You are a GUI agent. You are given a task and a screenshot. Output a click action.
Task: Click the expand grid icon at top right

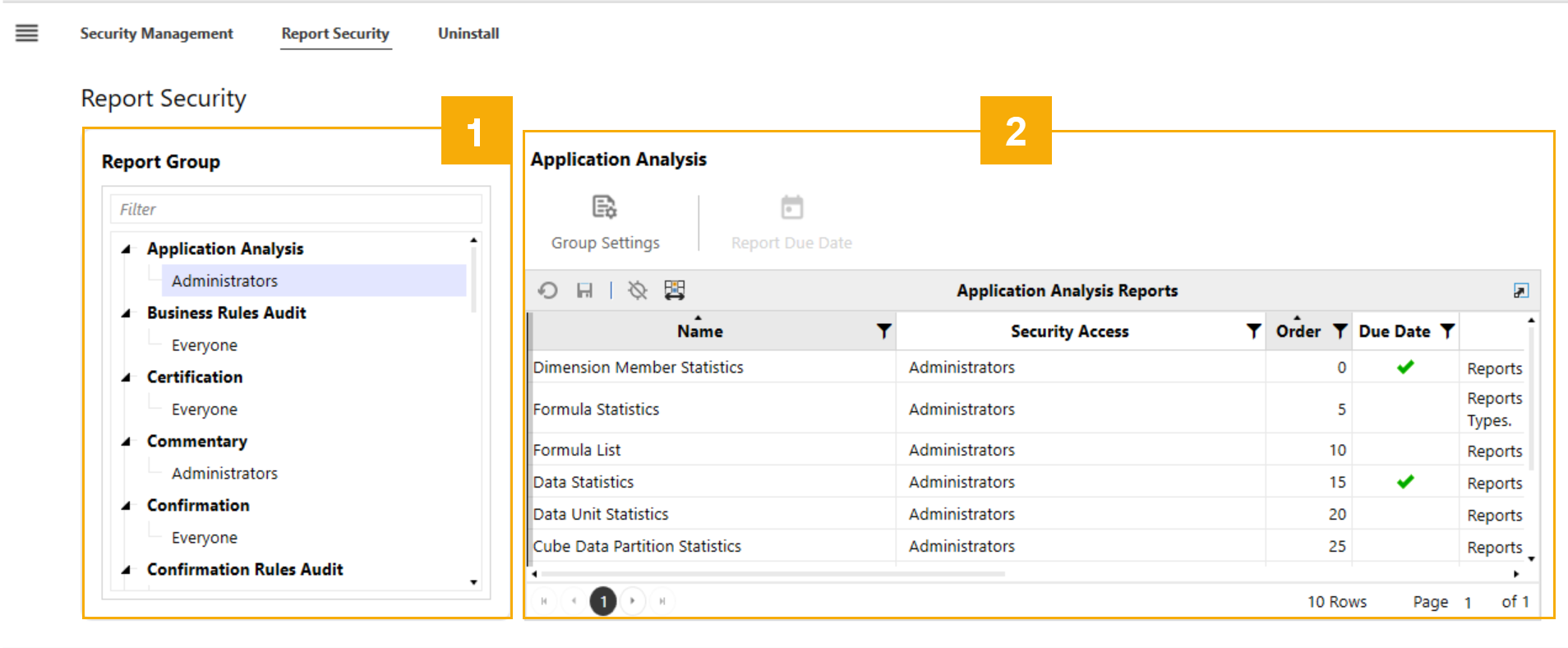[1520, 291]
